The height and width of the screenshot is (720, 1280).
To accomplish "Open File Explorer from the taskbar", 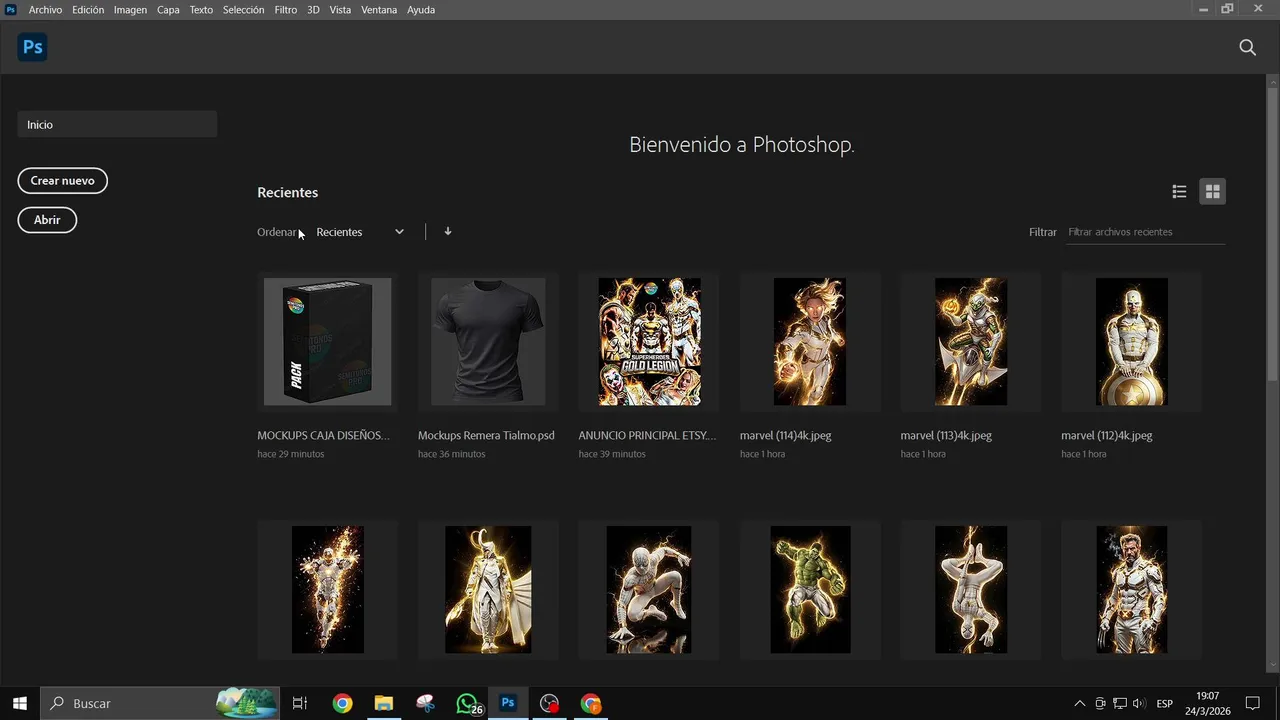I will click(384, 703).
